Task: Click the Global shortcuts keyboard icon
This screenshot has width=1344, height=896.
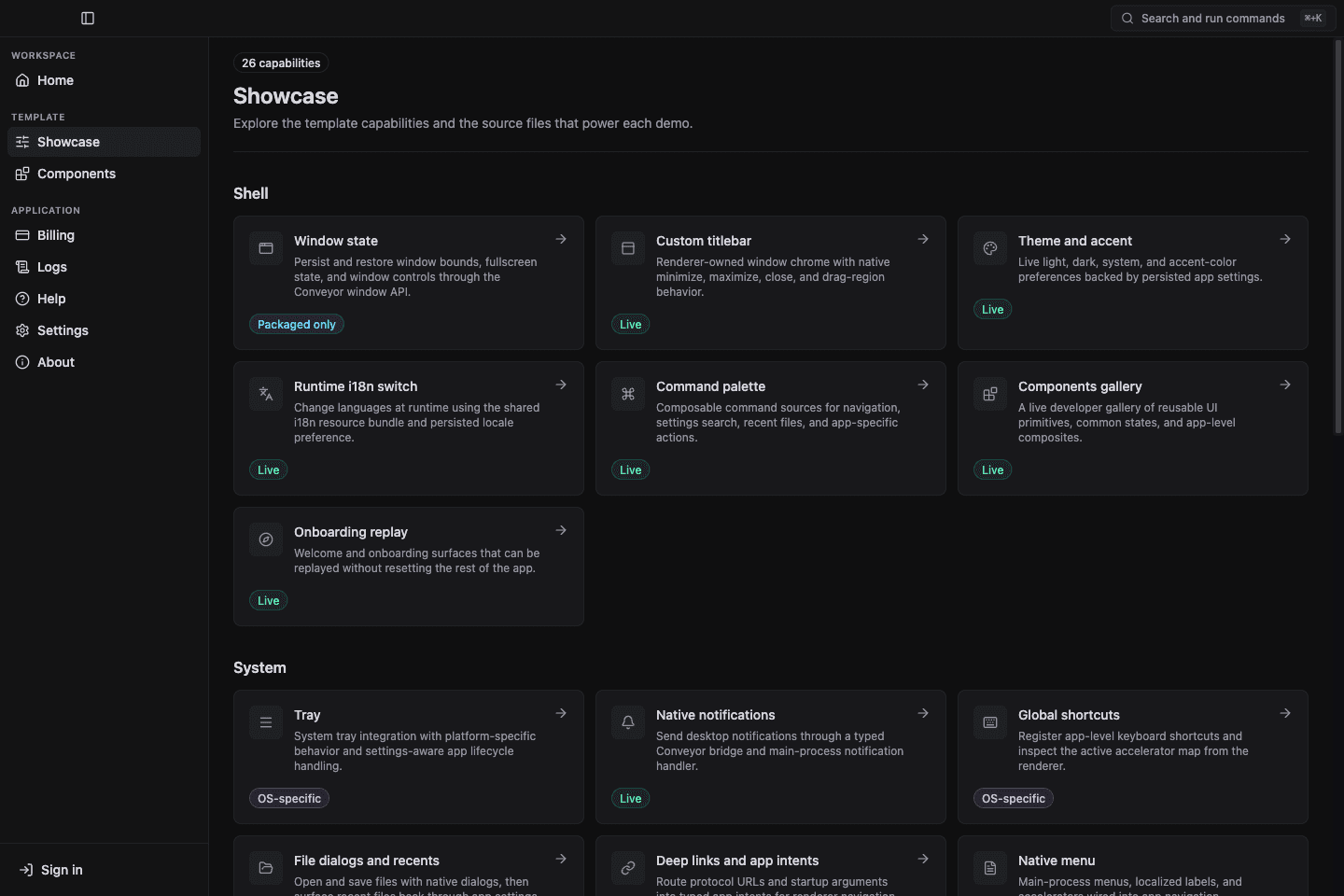Action: click(990, 722)
